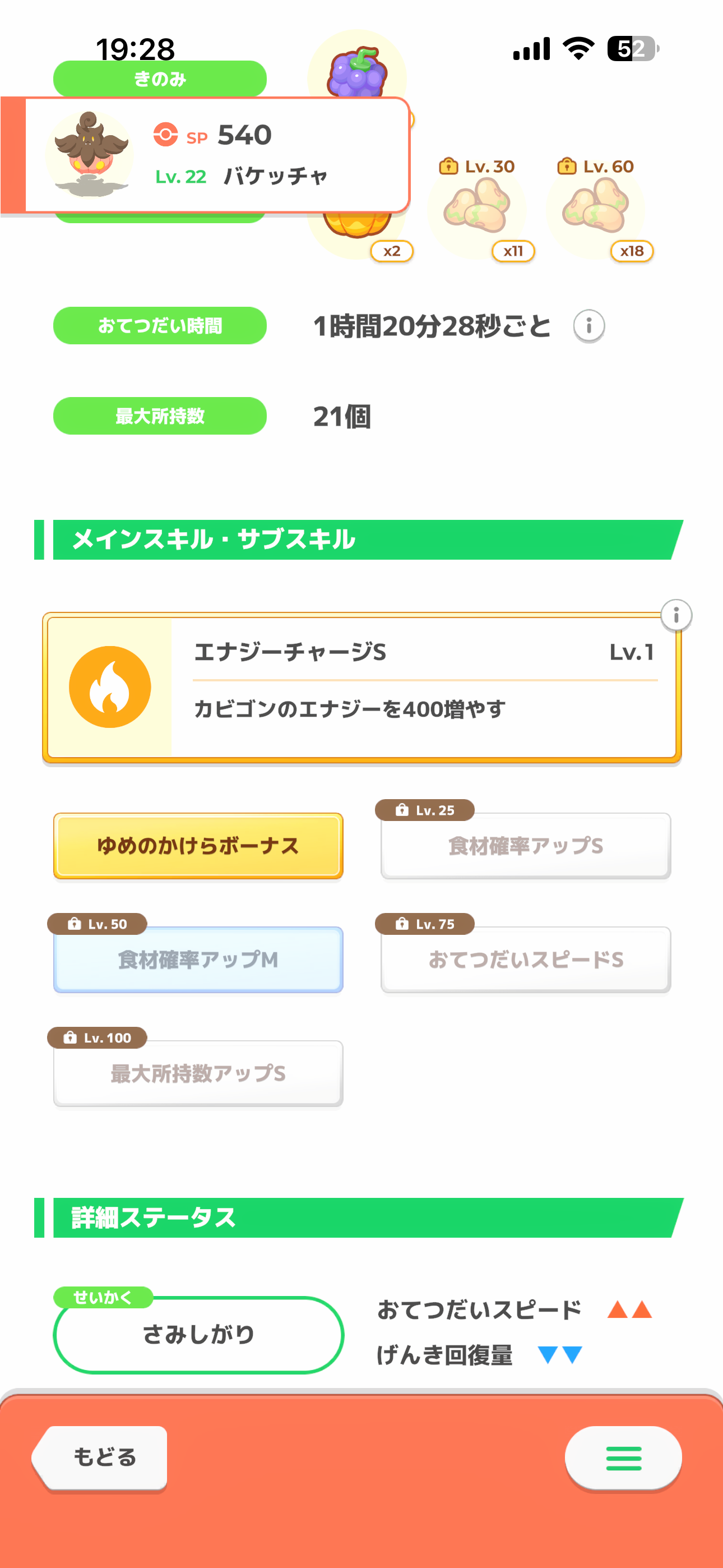Tap the バケッチャ Pokémon portrait
The image size is (723, 1568).
tap(90, 155)
